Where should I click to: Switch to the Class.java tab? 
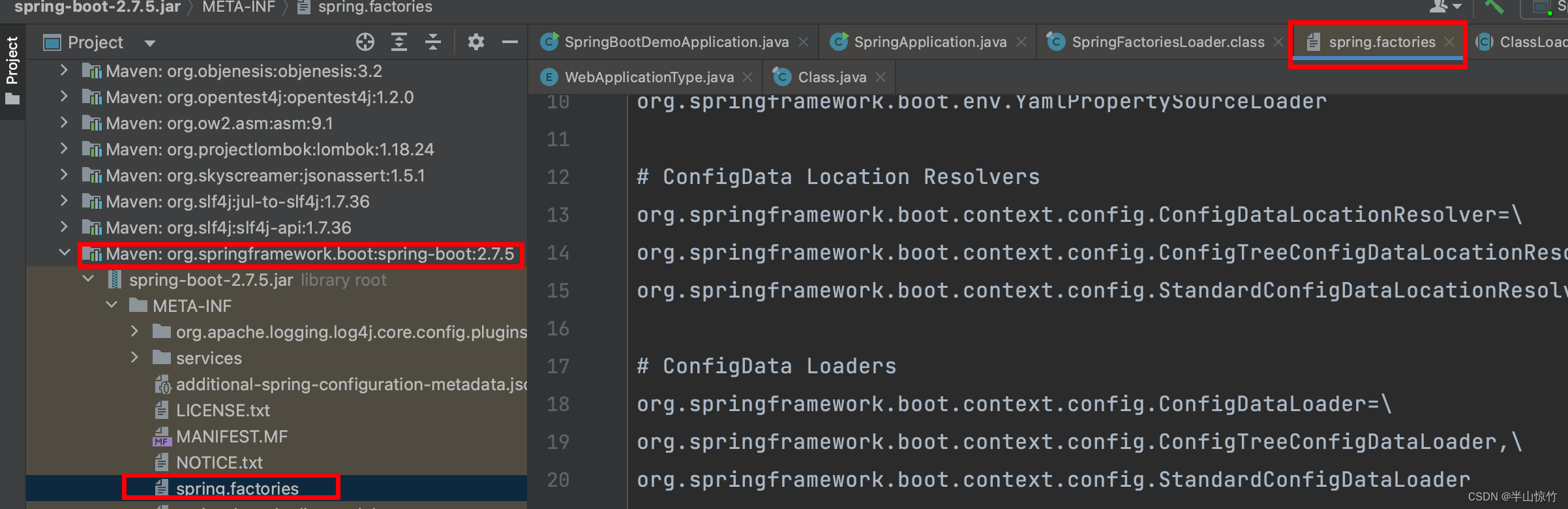click(x=832, y=78)
